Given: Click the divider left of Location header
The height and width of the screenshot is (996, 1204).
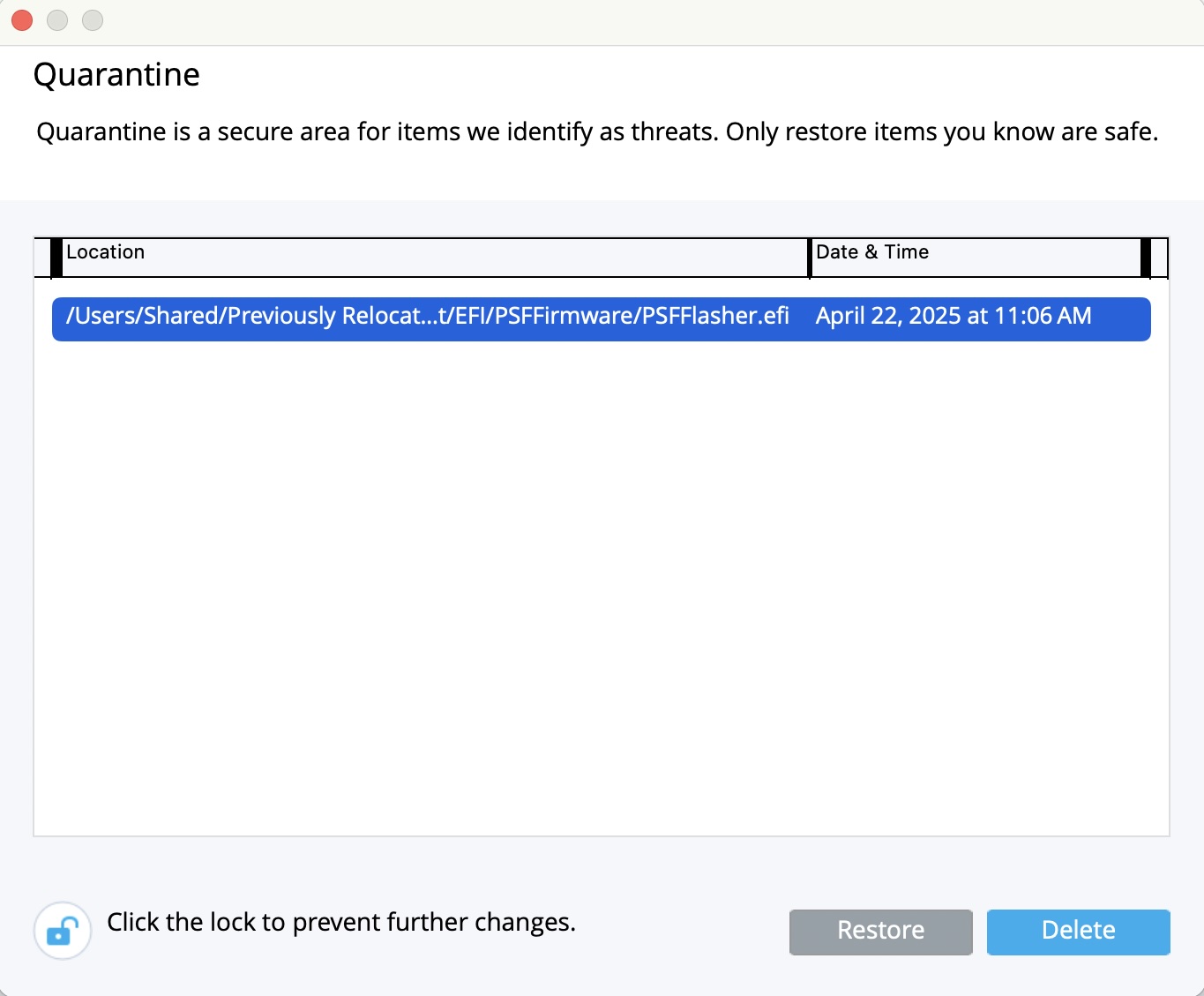Looking at the screenshot, I should click(56, 258).
